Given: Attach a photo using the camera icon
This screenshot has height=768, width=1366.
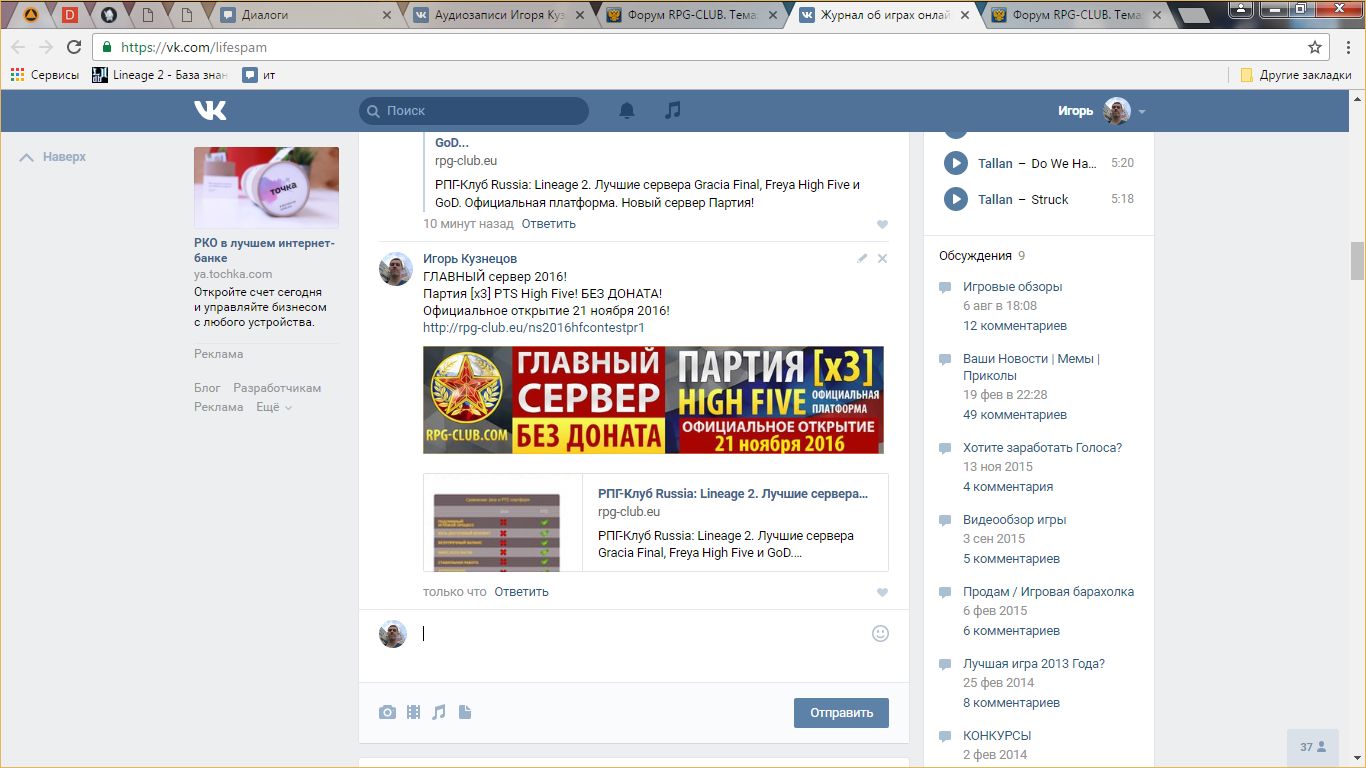Looking at the screenshot, I should pyautogui.click(x=387, y=712).
